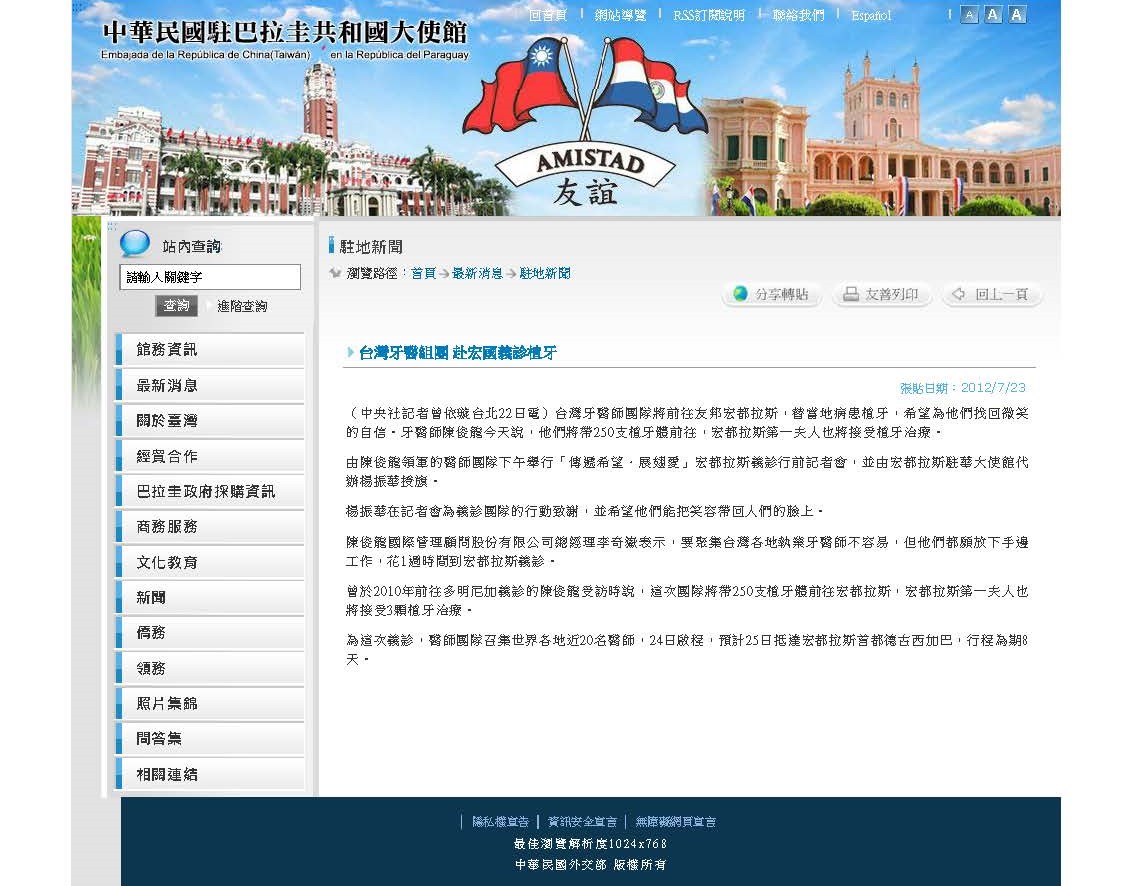Open the 最新消息 menu item
This screenshot has height=886, width=1133.
210,385
